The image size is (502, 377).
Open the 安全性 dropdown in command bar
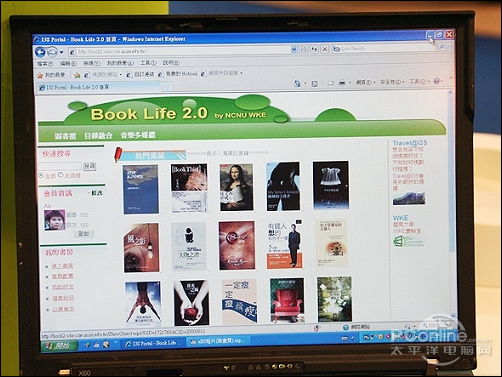392,82
